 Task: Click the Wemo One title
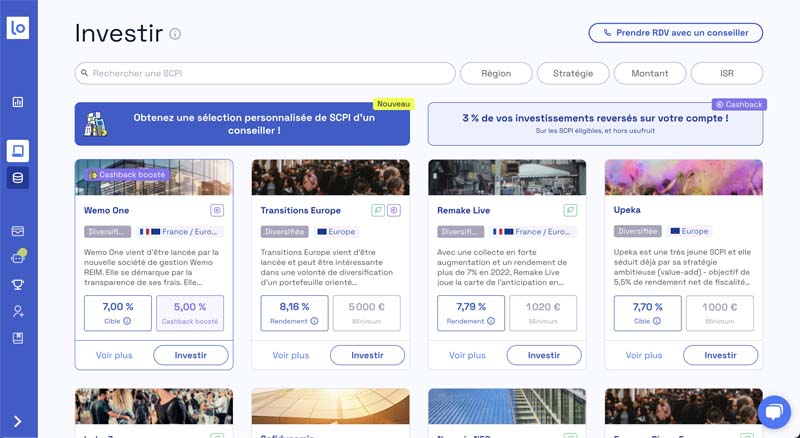[107, 210]
